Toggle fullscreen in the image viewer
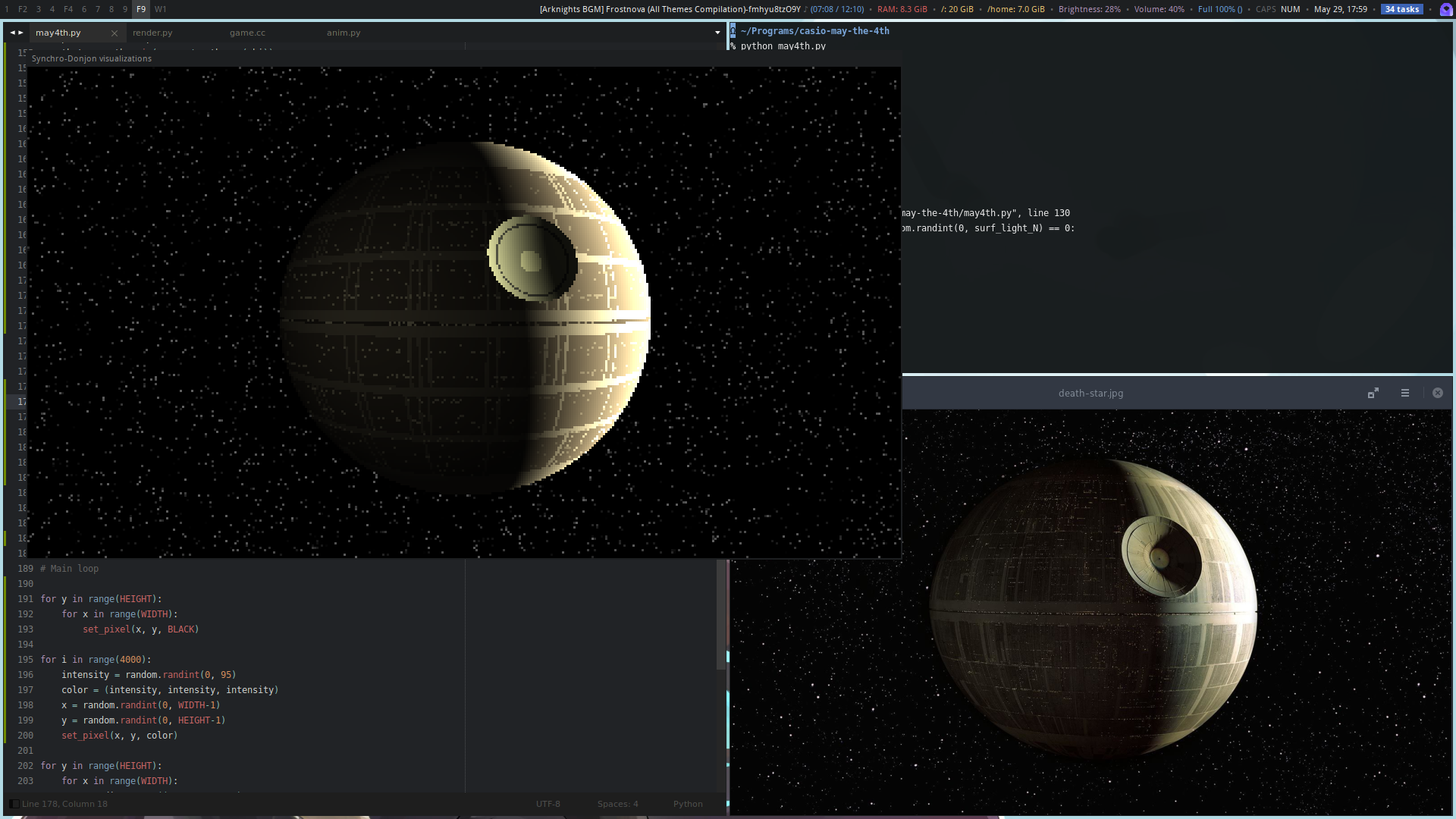1456x819 pixels. (x=1373, y=393)
